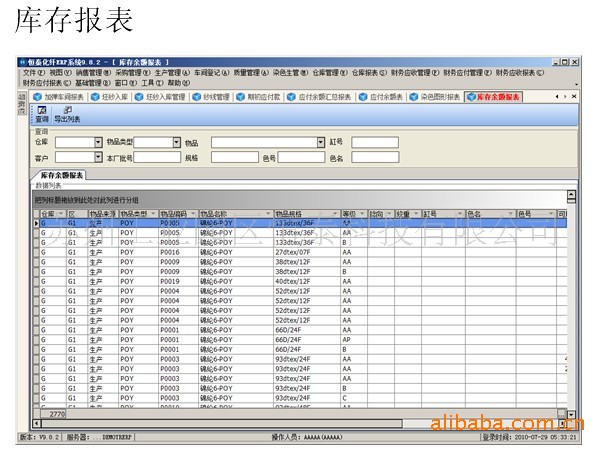Click the 导出列表 (export list) icon
Viewport: 607px width, 451px height.
pos(67,109)
